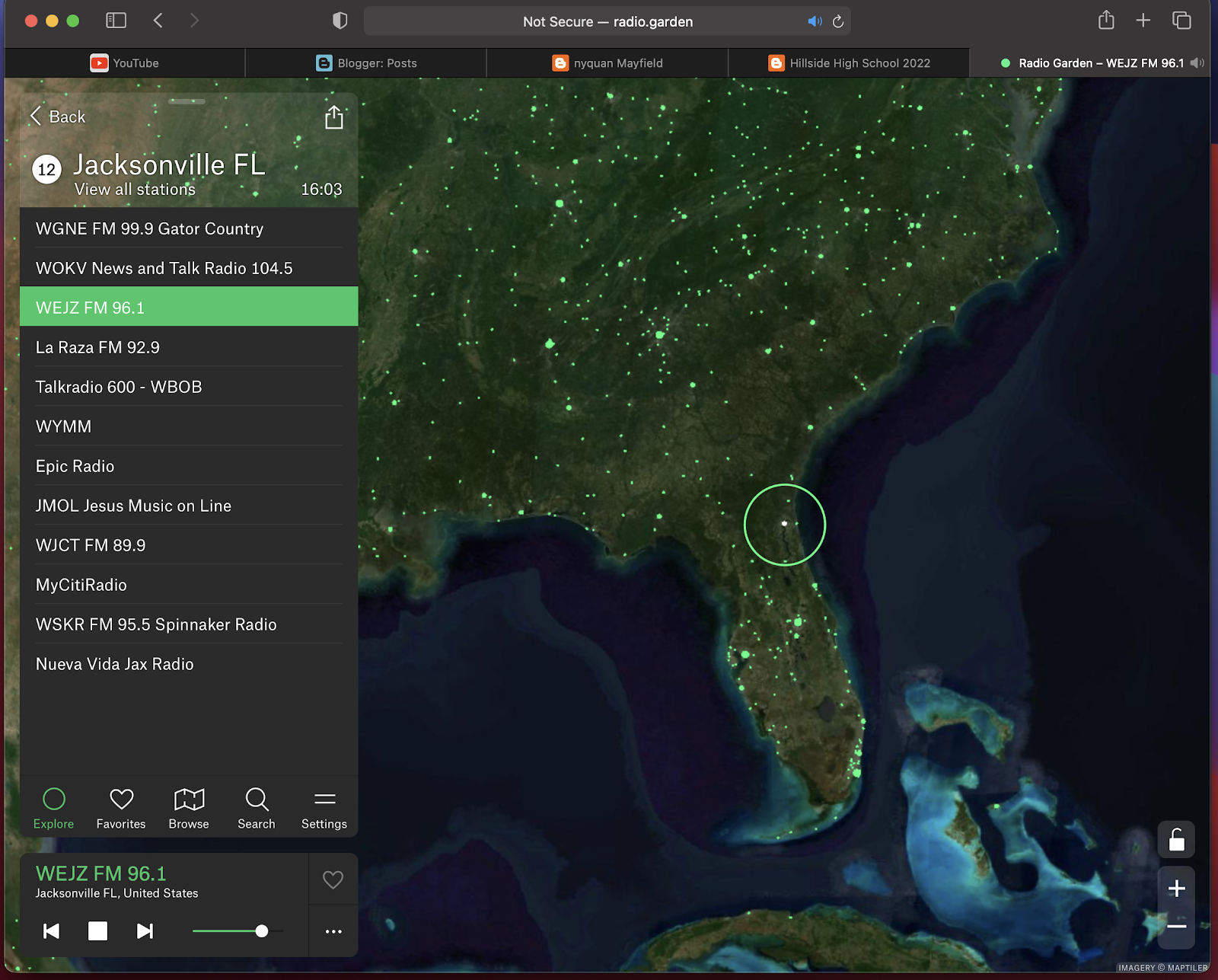Go back in Safari history
The height and width of the screenshot is (980, 1218).
(x=158, y=21)
